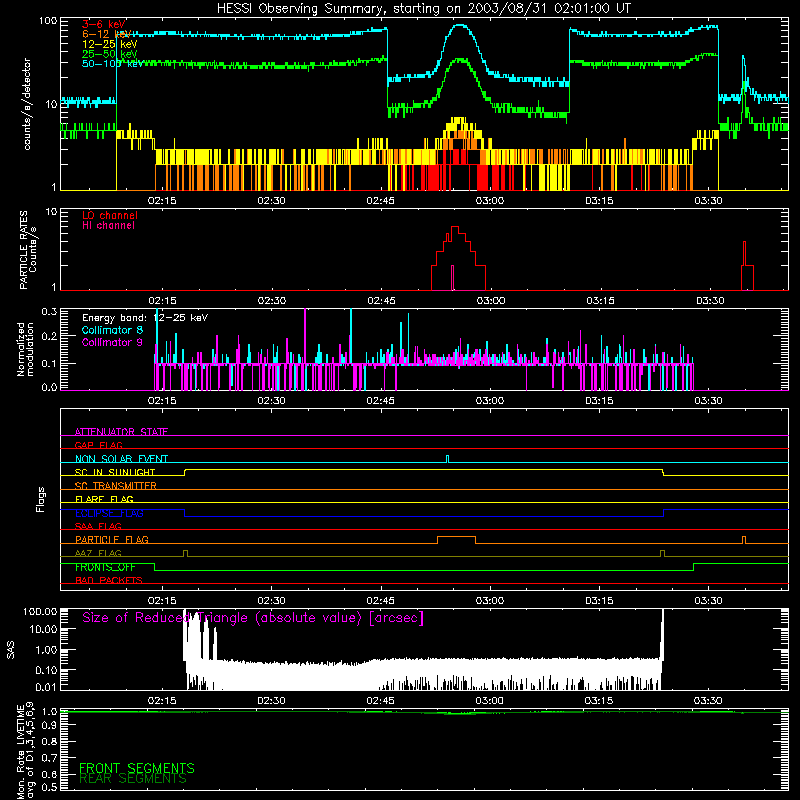800x800 pixels.
Task: Click the 'Energy band: 12-25 keV' text
Action: click(x=145, y=318)
